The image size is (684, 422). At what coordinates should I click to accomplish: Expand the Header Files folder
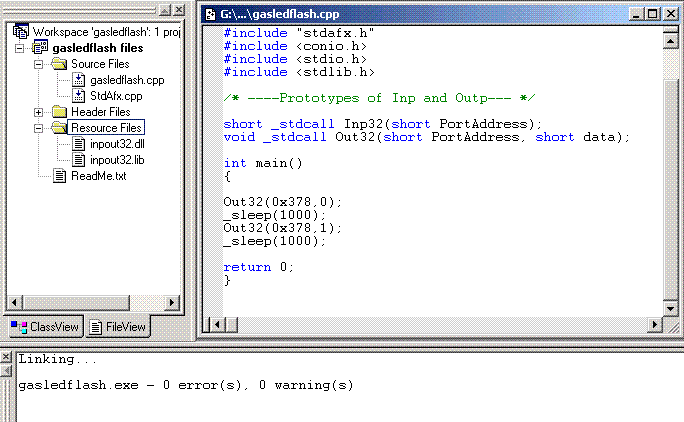(x=38, y=112)
